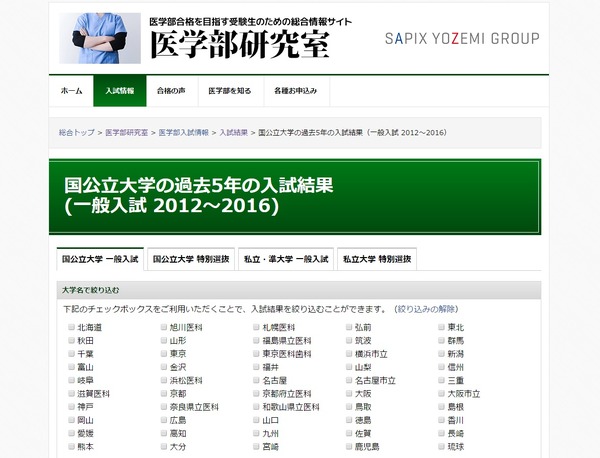The height and width of the screenshot is (458, 600).
Task: Check the 京都府立医科 checkbox
Action: 256,393
